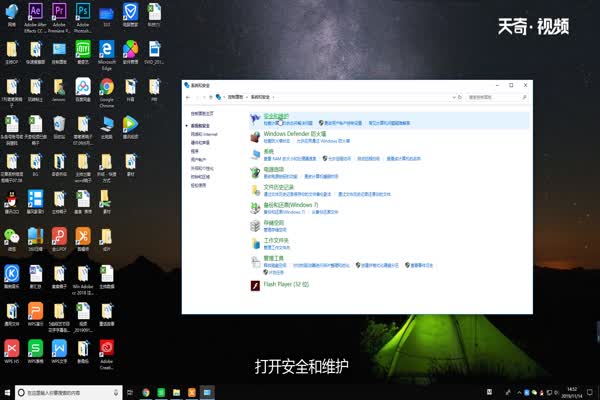The image size is (600, 400).
Task: Click the 备份和还原(Windows 7) icon
Action: point(255,208)
